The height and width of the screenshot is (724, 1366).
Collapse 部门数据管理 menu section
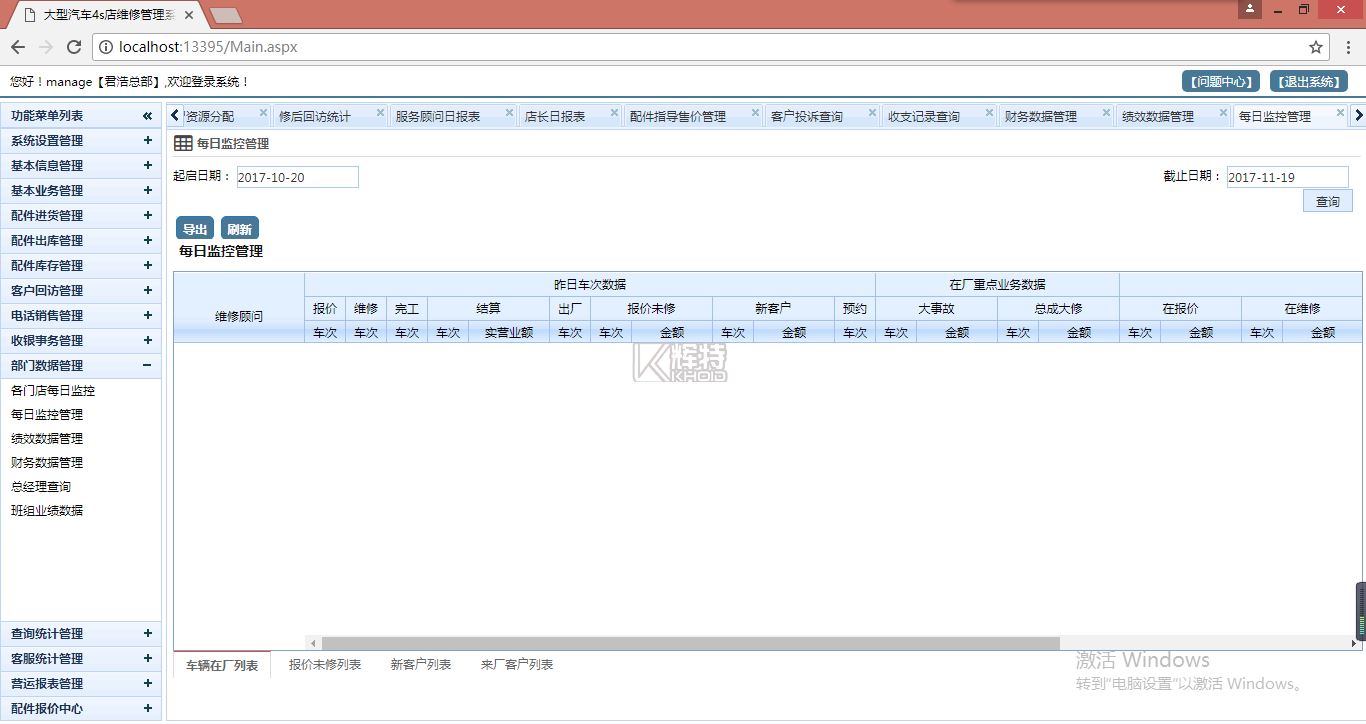click(147, 366)
